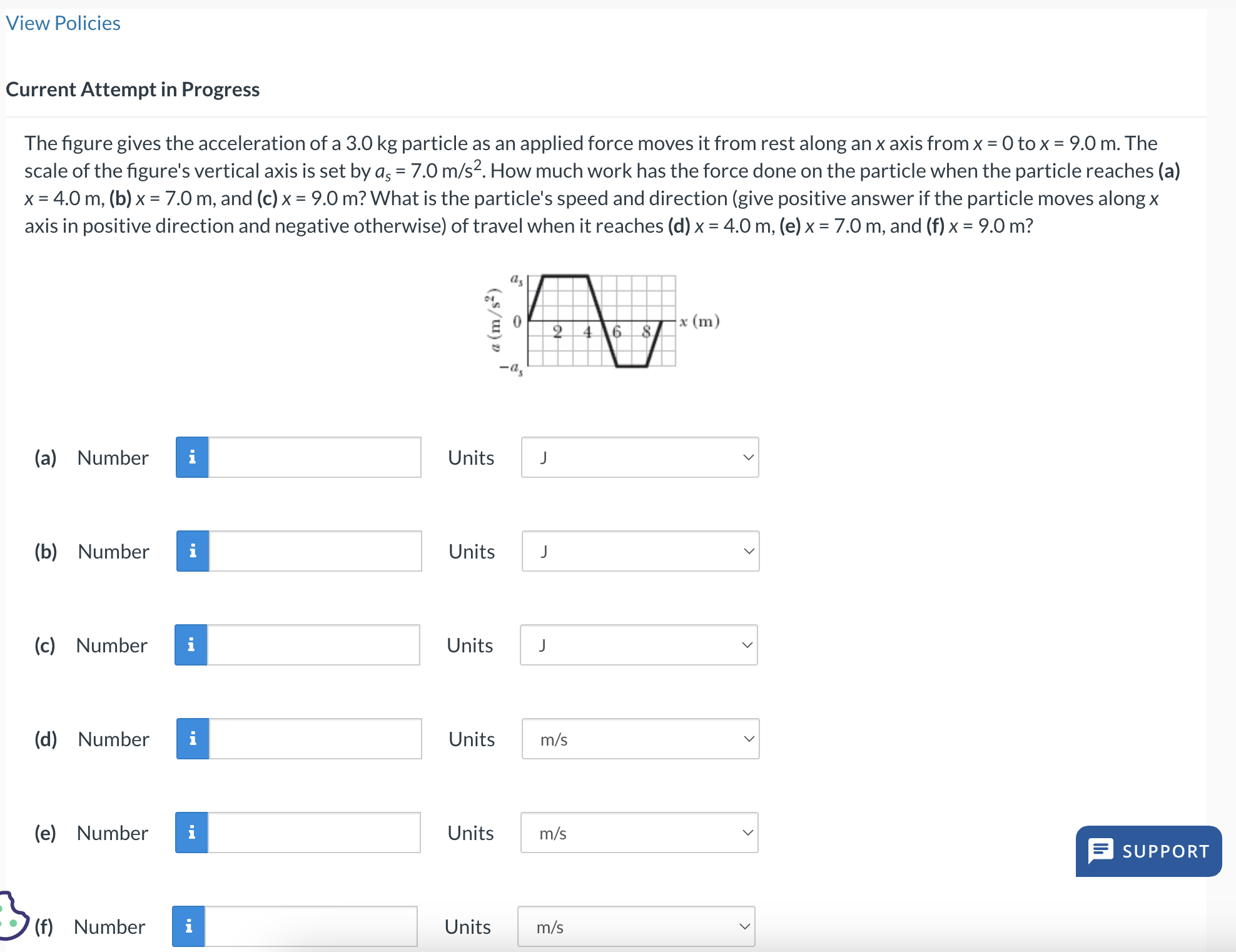Click the info icon beside part (f) Number
Image resolution: width=1236 pixels, height=952 pixels.
[188, 926]
